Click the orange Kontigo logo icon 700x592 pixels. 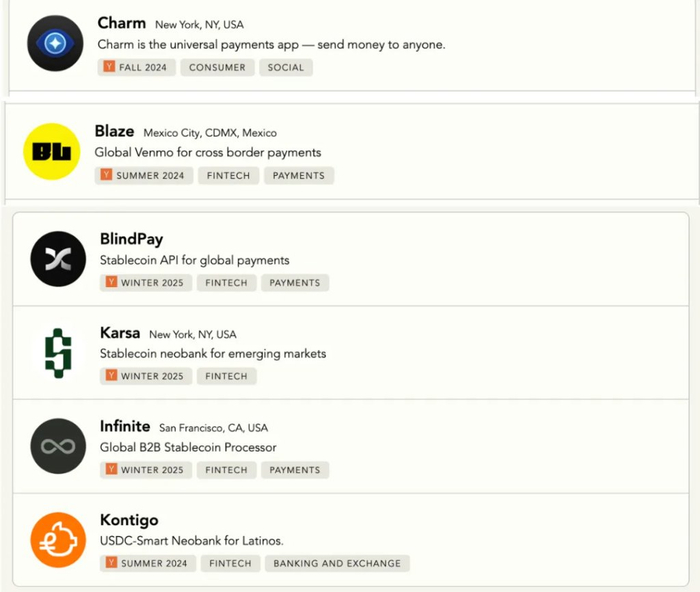click(58, 540)
